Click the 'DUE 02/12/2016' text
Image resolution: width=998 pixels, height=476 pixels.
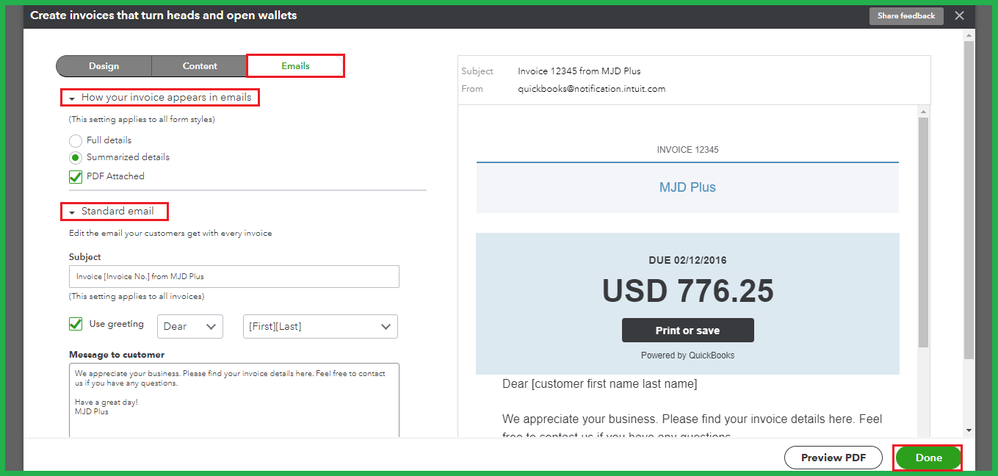[x=687, y=260]
